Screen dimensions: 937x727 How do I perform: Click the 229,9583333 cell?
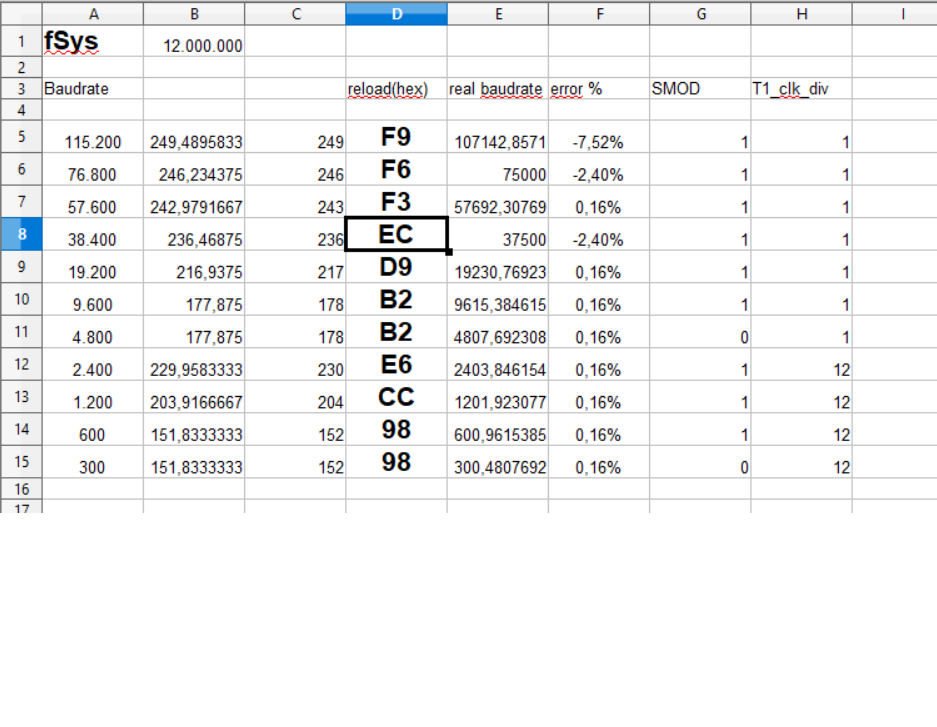tap(194, 364)
